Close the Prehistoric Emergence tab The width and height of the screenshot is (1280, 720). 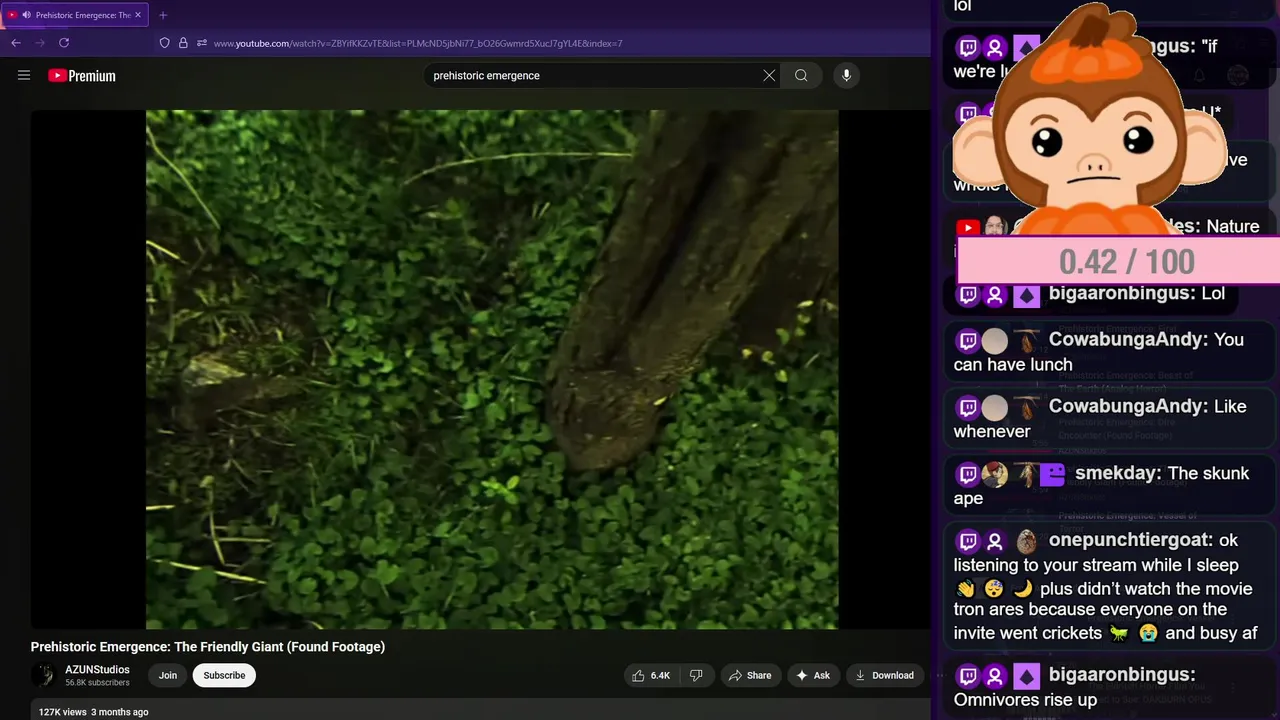pyautogui.click(x=138, y=15)
